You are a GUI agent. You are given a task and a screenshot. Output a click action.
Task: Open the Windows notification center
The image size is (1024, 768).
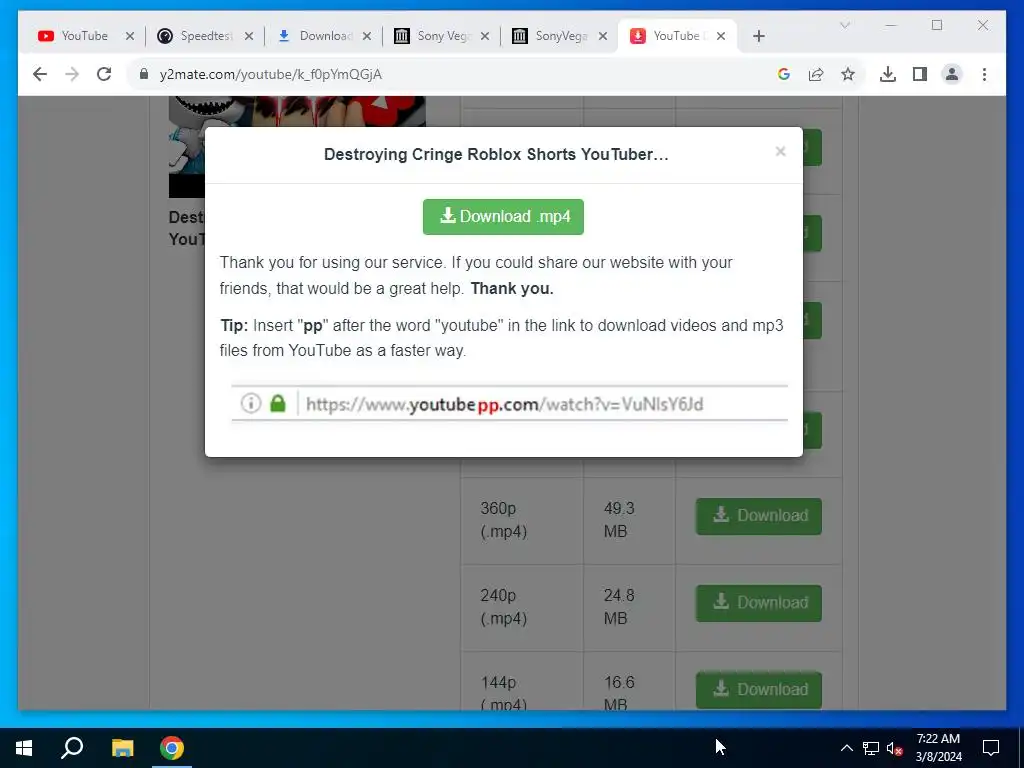click(x=991, y=748)
